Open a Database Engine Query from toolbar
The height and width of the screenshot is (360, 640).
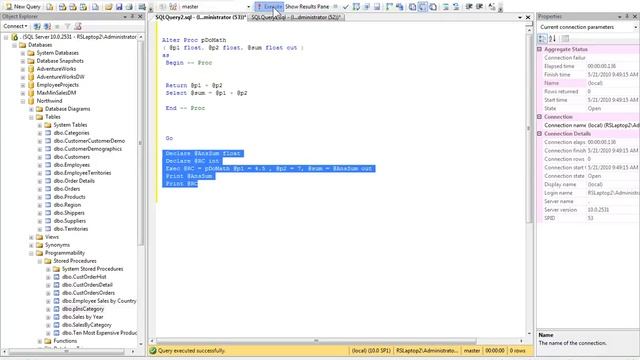pyautogui.click(x=49, y=7)
